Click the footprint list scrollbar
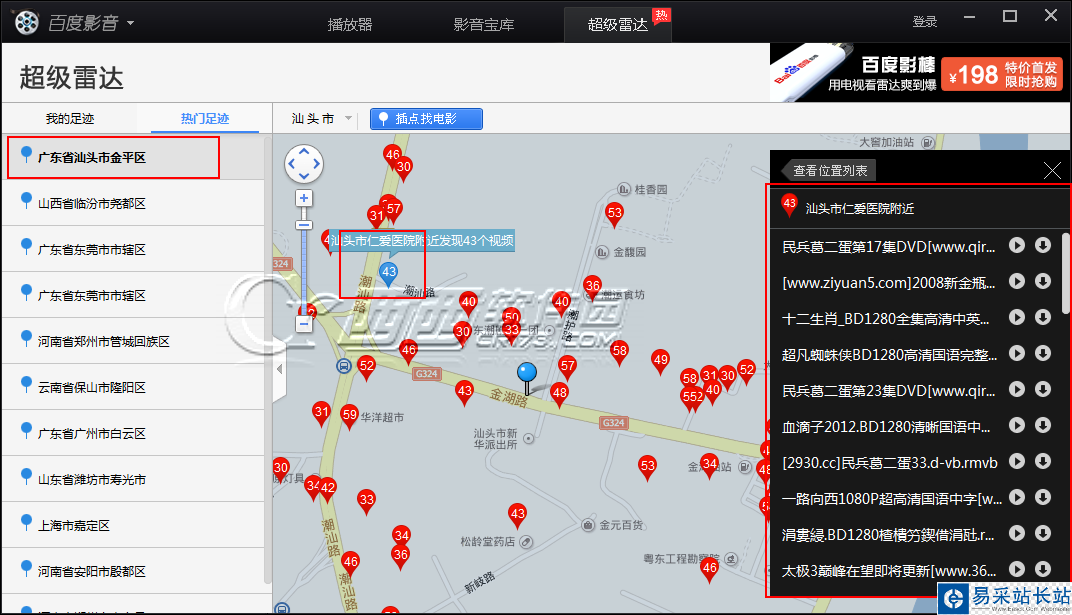This screenshot has width=1072, height=615. [268, 359]
